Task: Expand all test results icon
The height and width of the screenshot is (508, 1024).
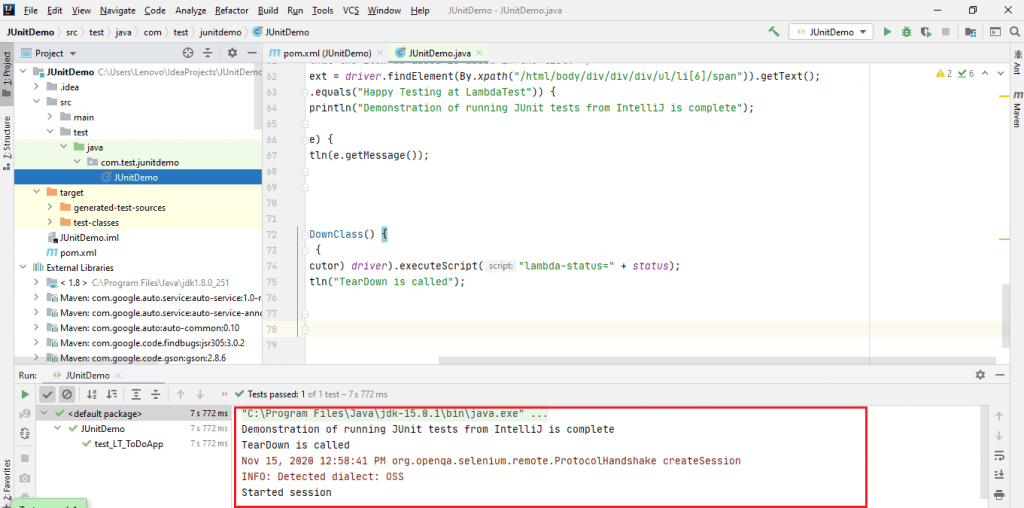Action: coord(136,394)
